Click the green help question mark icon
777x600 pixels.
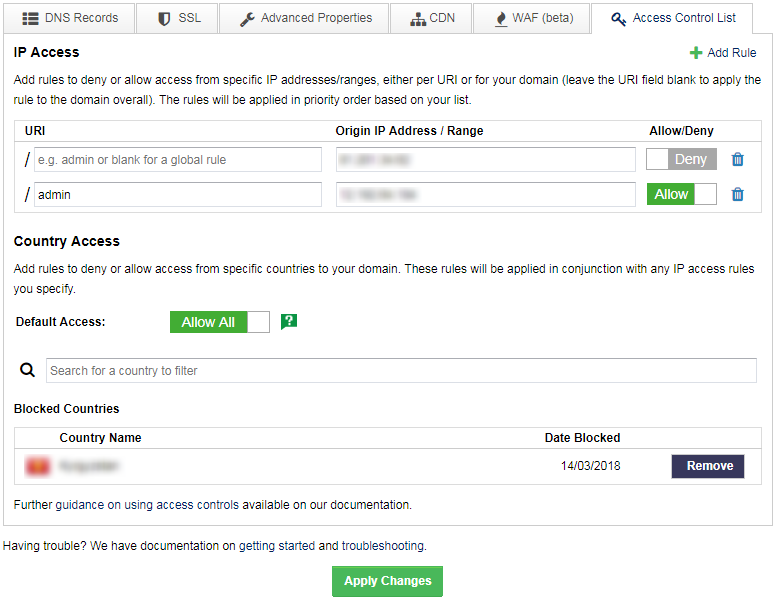(x=289, y=321)
